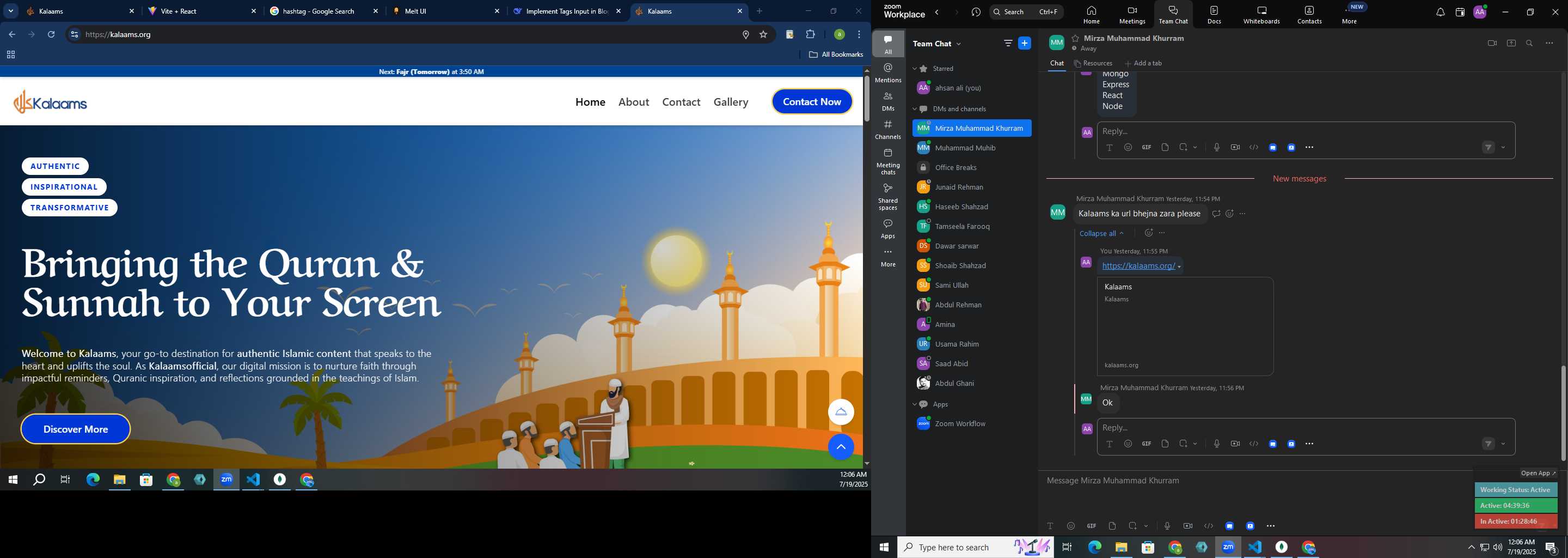Open Apps in Zoom sidebar
Viewport: 1568px width, 558px height.
pos(888,229)
